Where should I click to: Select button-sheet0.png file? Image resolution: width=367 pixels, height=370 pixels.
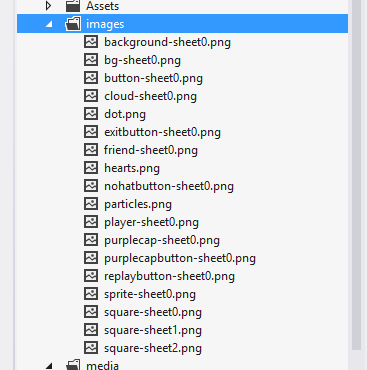coord(153,78)
